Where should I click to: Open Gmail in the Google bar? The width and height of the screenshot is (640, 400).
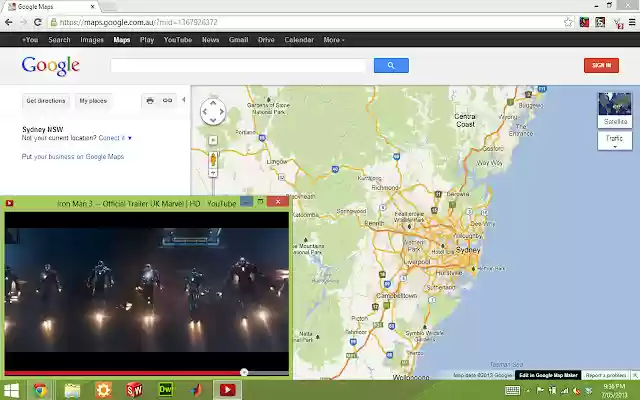(238, 40)
